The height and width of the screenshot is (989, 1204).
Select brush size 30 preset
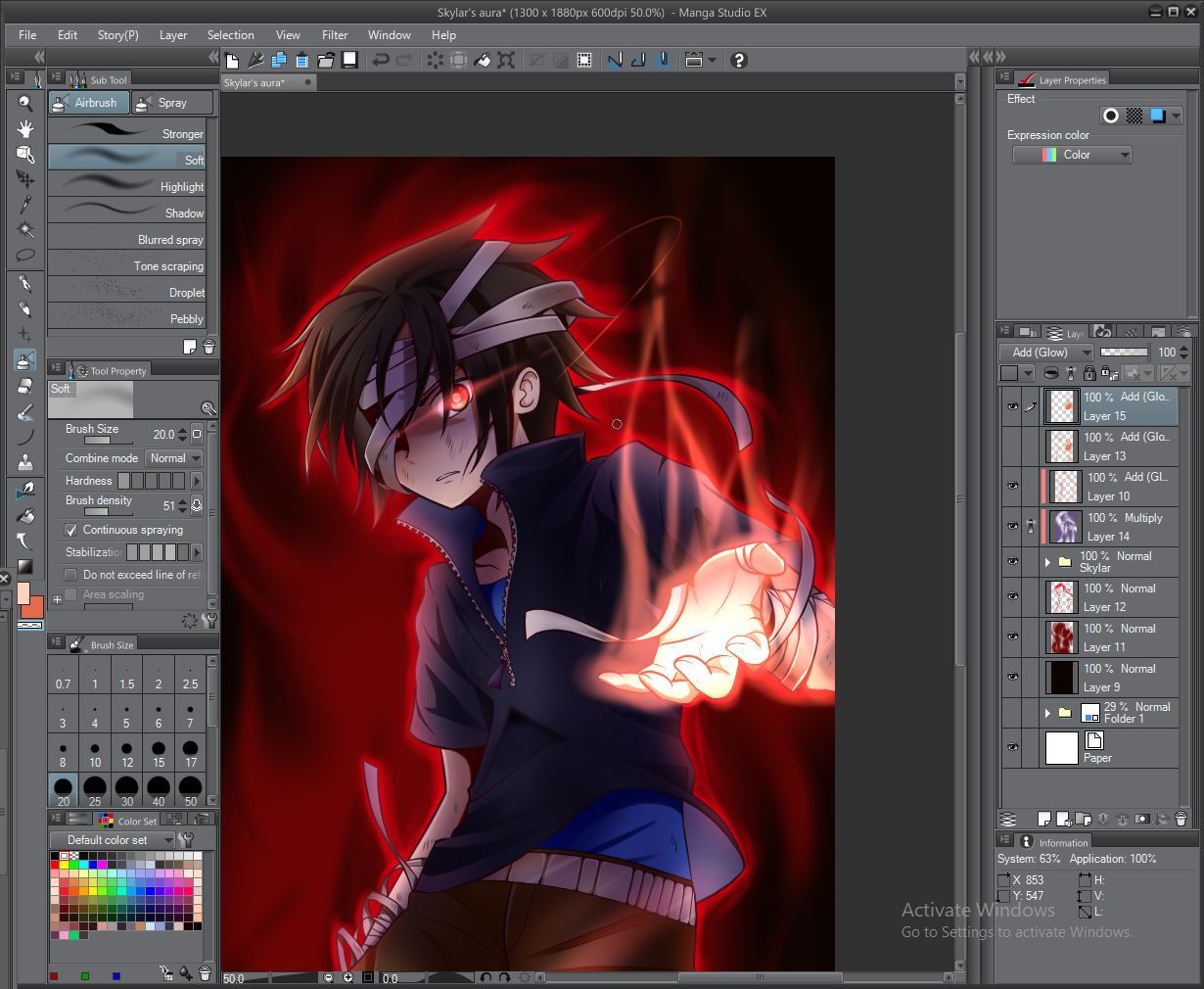pyautogui.click(x=126, y=790)
